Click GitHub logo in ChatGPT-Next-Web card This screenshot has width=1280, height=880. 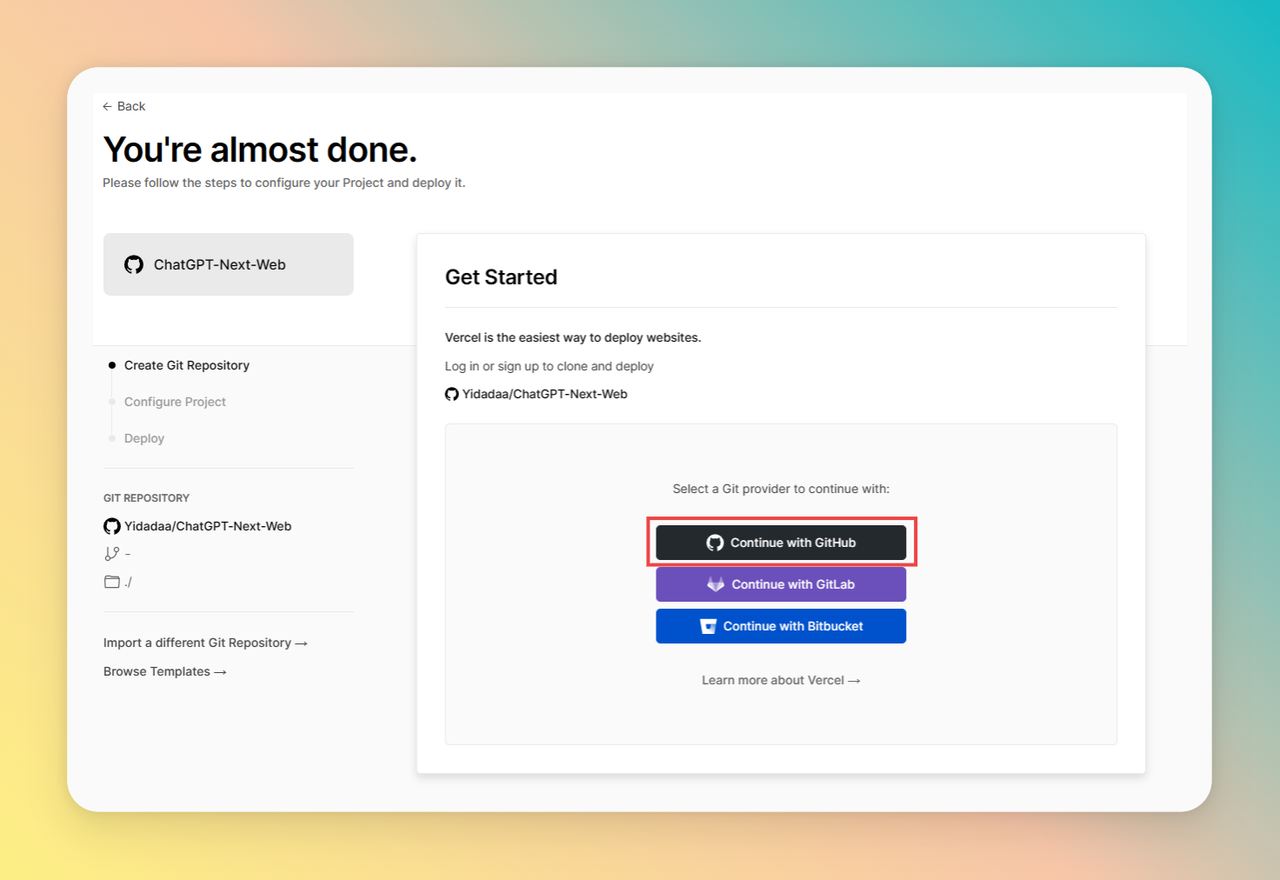point(134,265)
